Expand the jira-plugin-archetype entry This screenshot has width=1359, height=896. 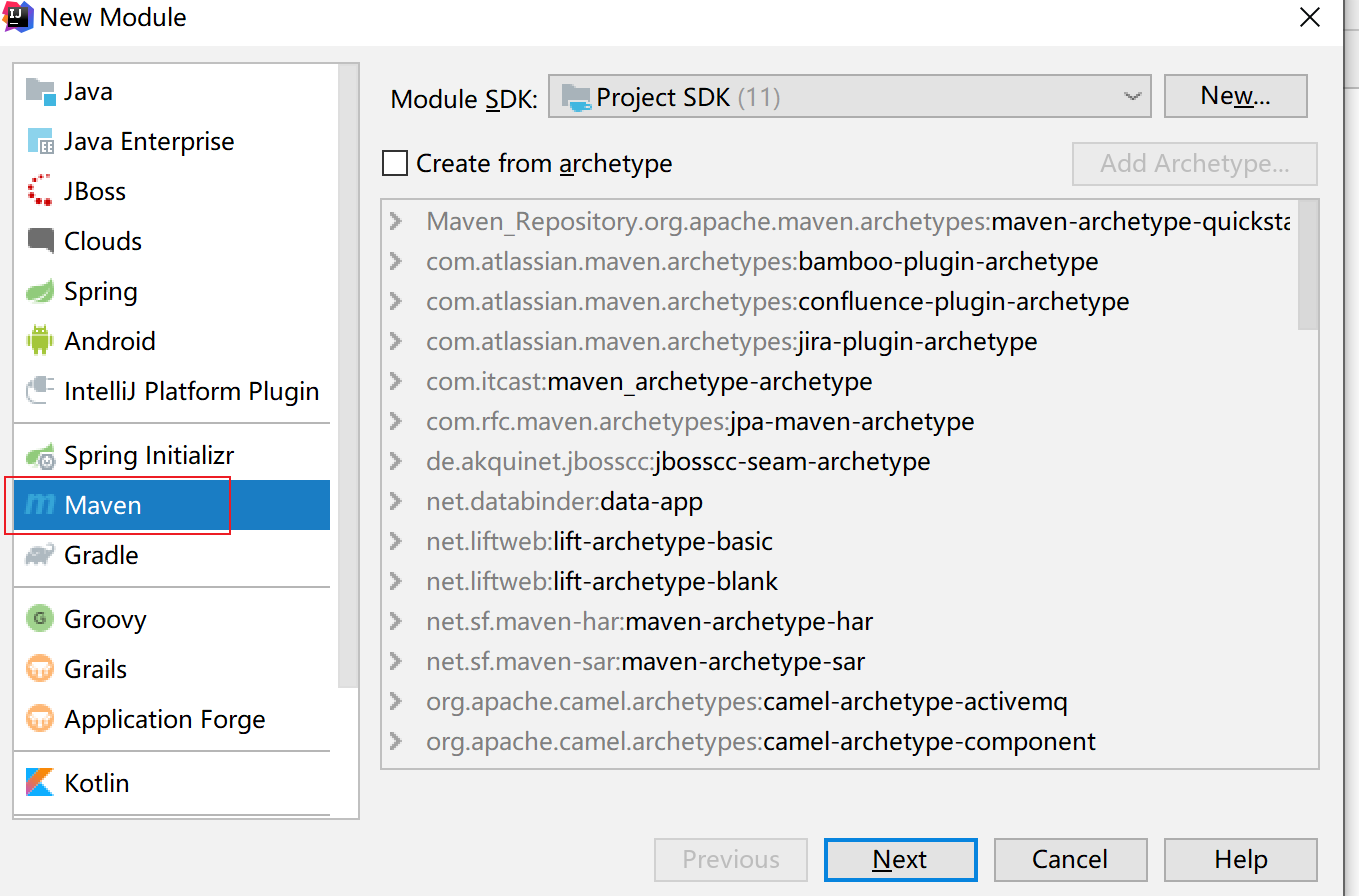pos(397,342)
